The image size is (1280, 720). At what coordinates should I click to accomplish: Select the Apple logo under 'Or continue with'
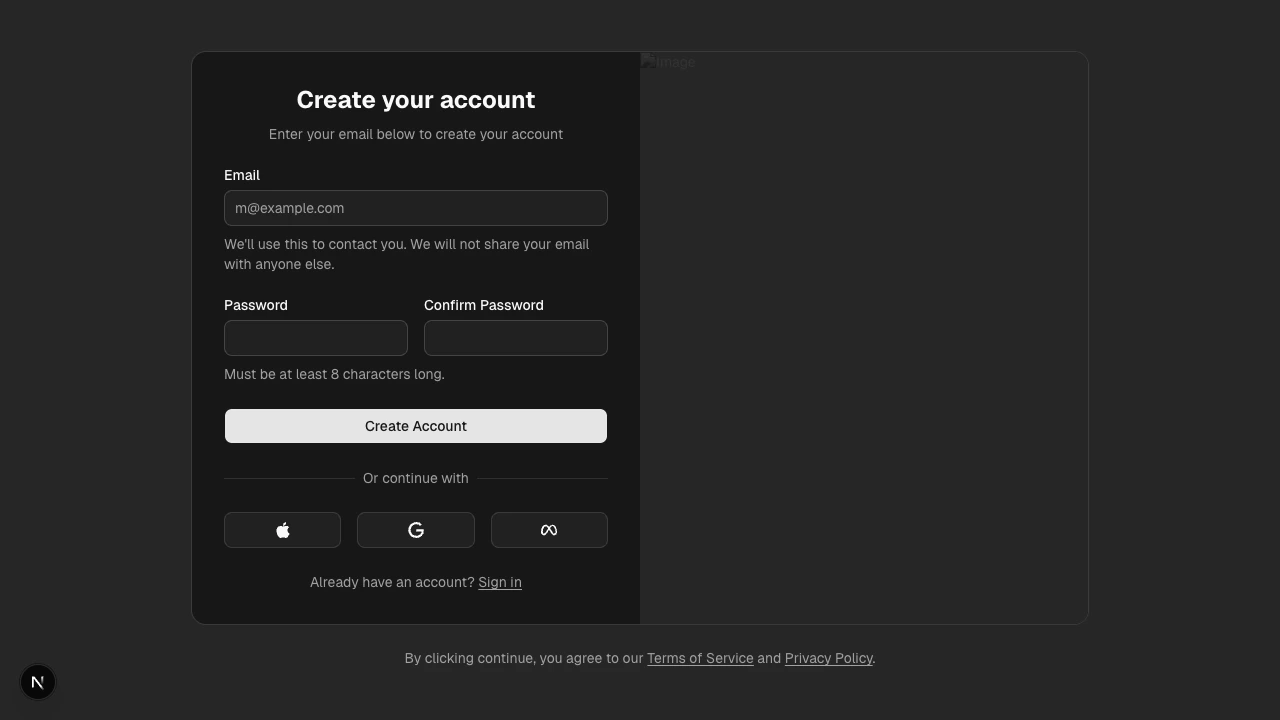click(282, 529)
